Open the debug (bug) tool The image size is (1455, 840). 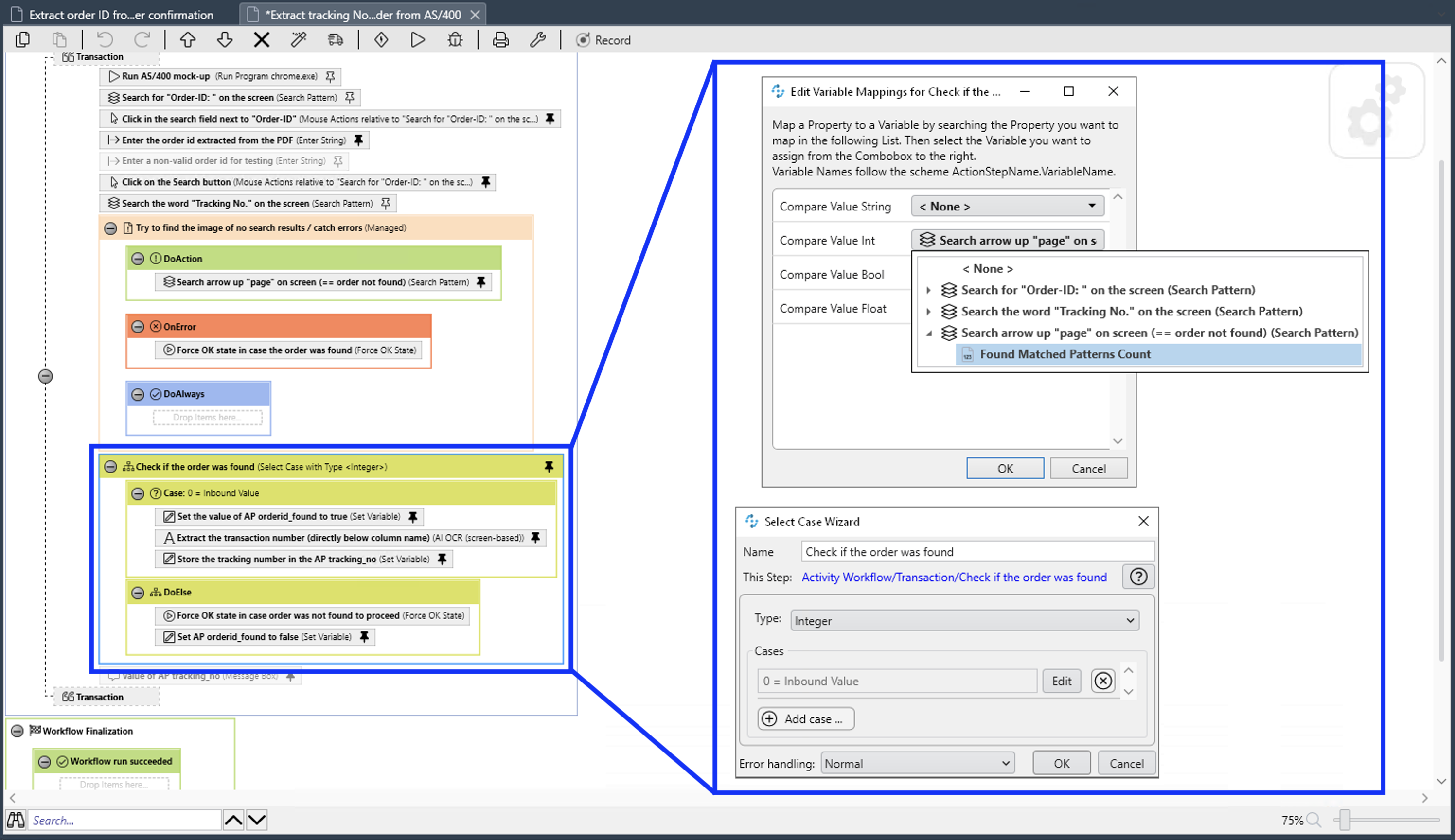[455, 40]
